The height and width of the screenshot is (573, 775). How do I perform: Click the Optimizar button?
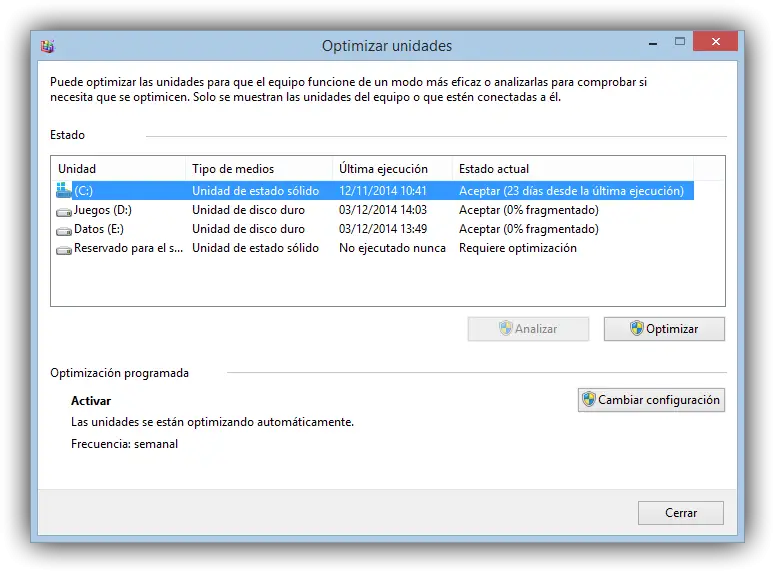[664, 329]
